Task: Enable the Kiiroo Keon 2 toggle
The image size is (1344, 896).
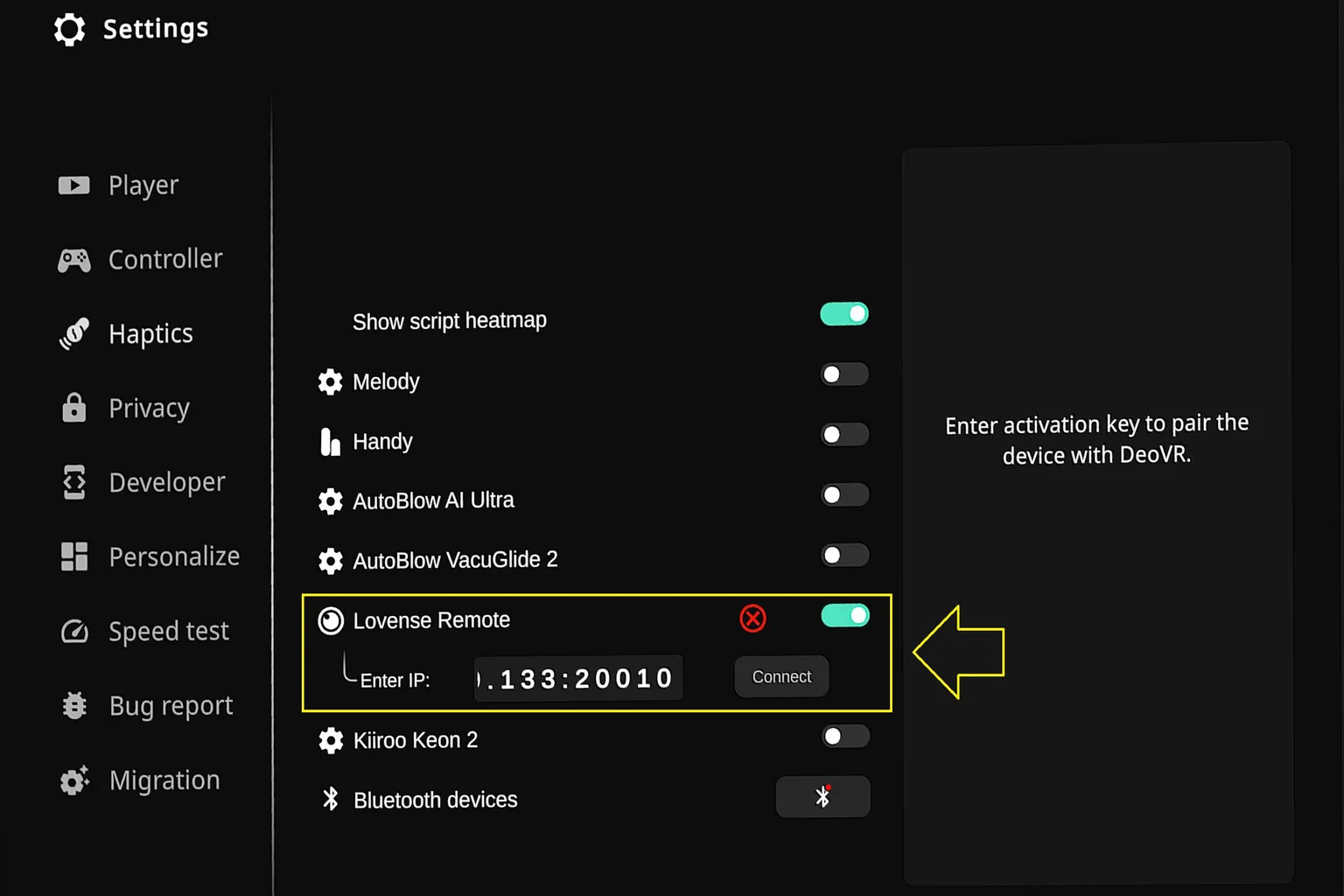Action: pyautogui.click(x=845, y=737)
